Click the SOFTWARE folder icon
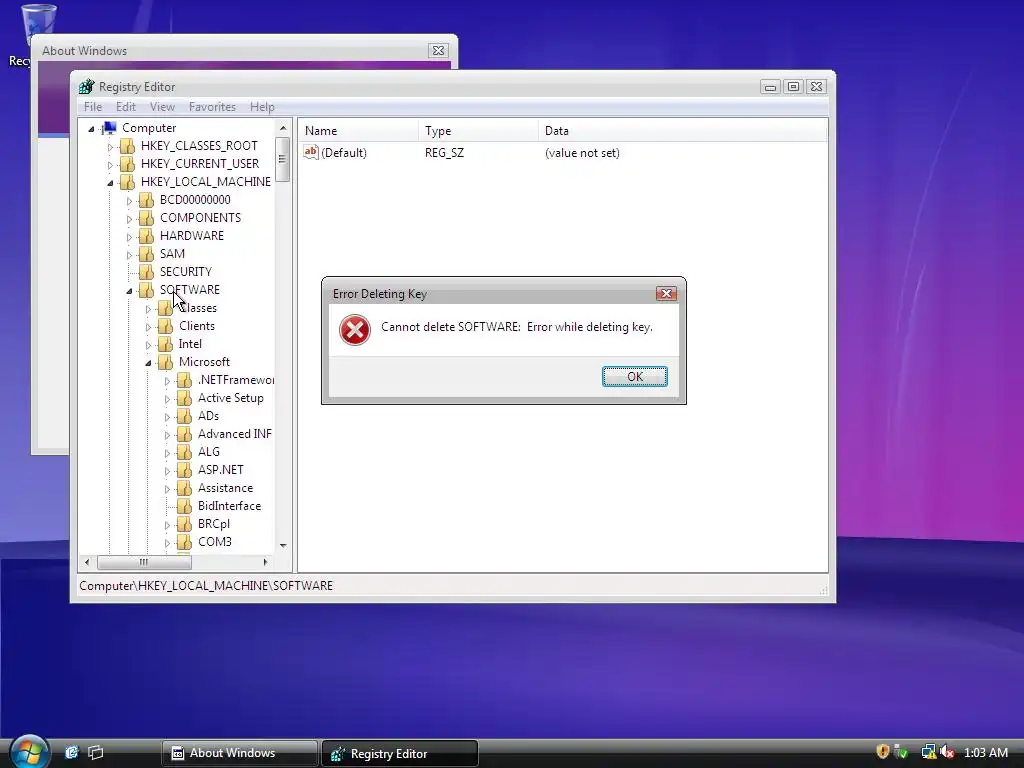 click(x=146, y=290)
